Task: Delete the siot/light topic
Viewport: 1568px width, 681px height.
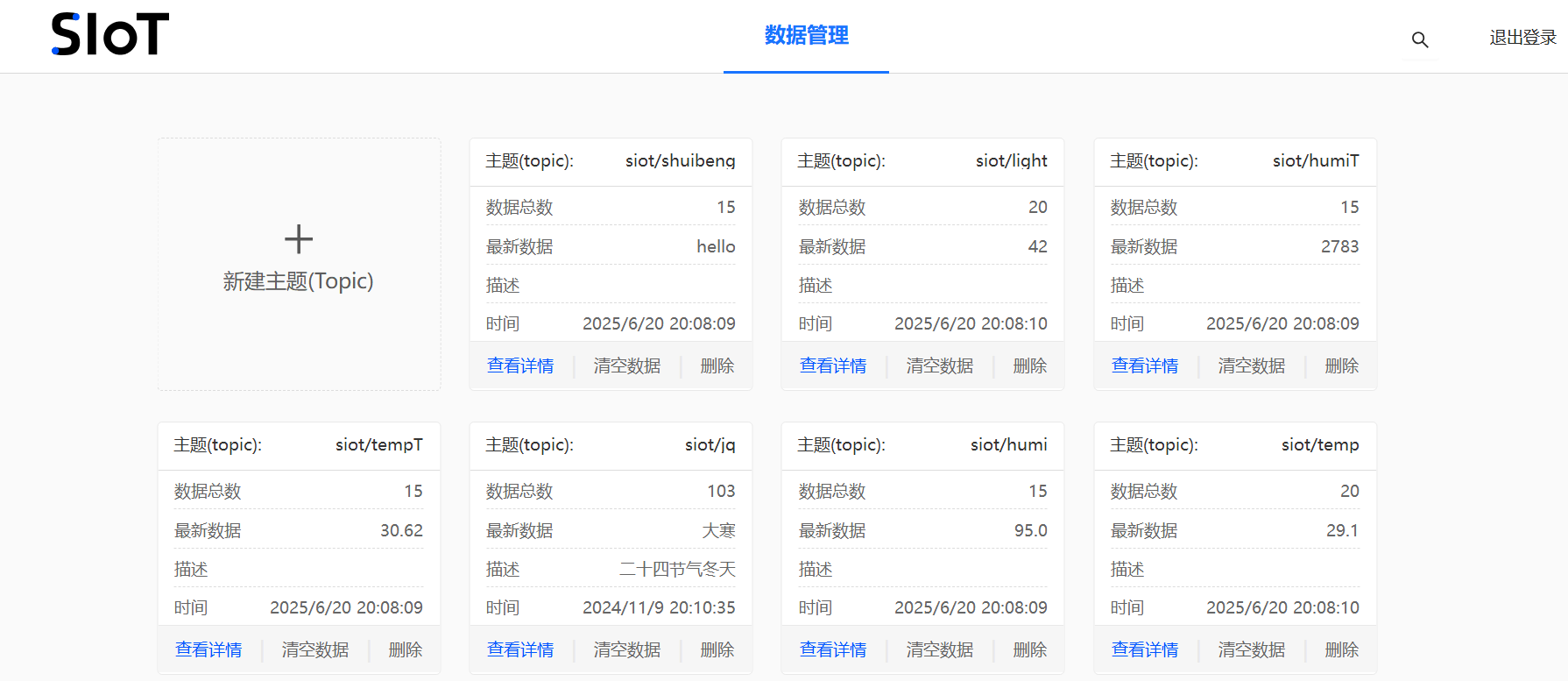Action: pos(1030,365)
